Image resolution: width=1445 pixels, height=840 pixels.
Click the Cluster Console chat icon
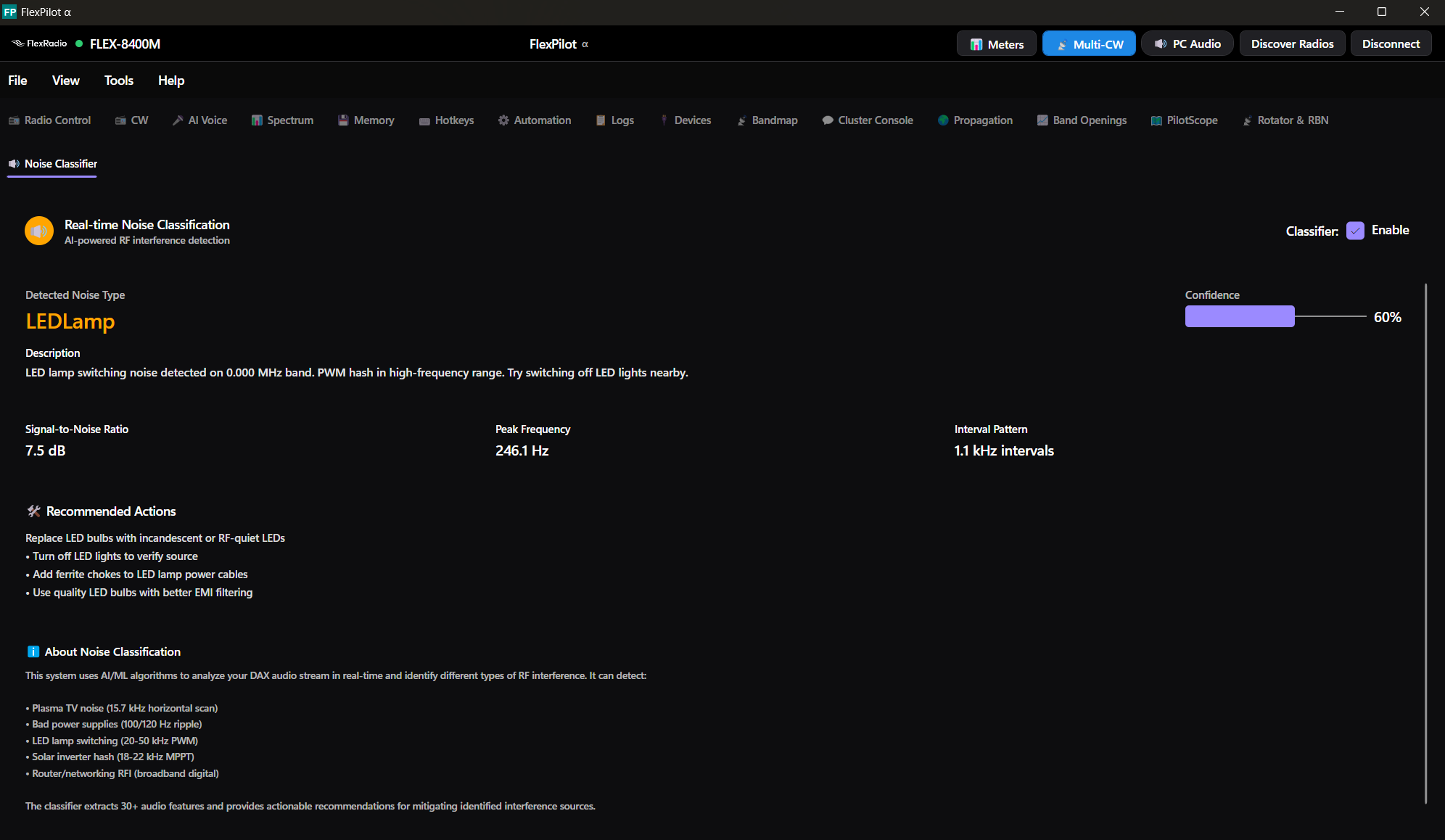(x=828, y=120)
